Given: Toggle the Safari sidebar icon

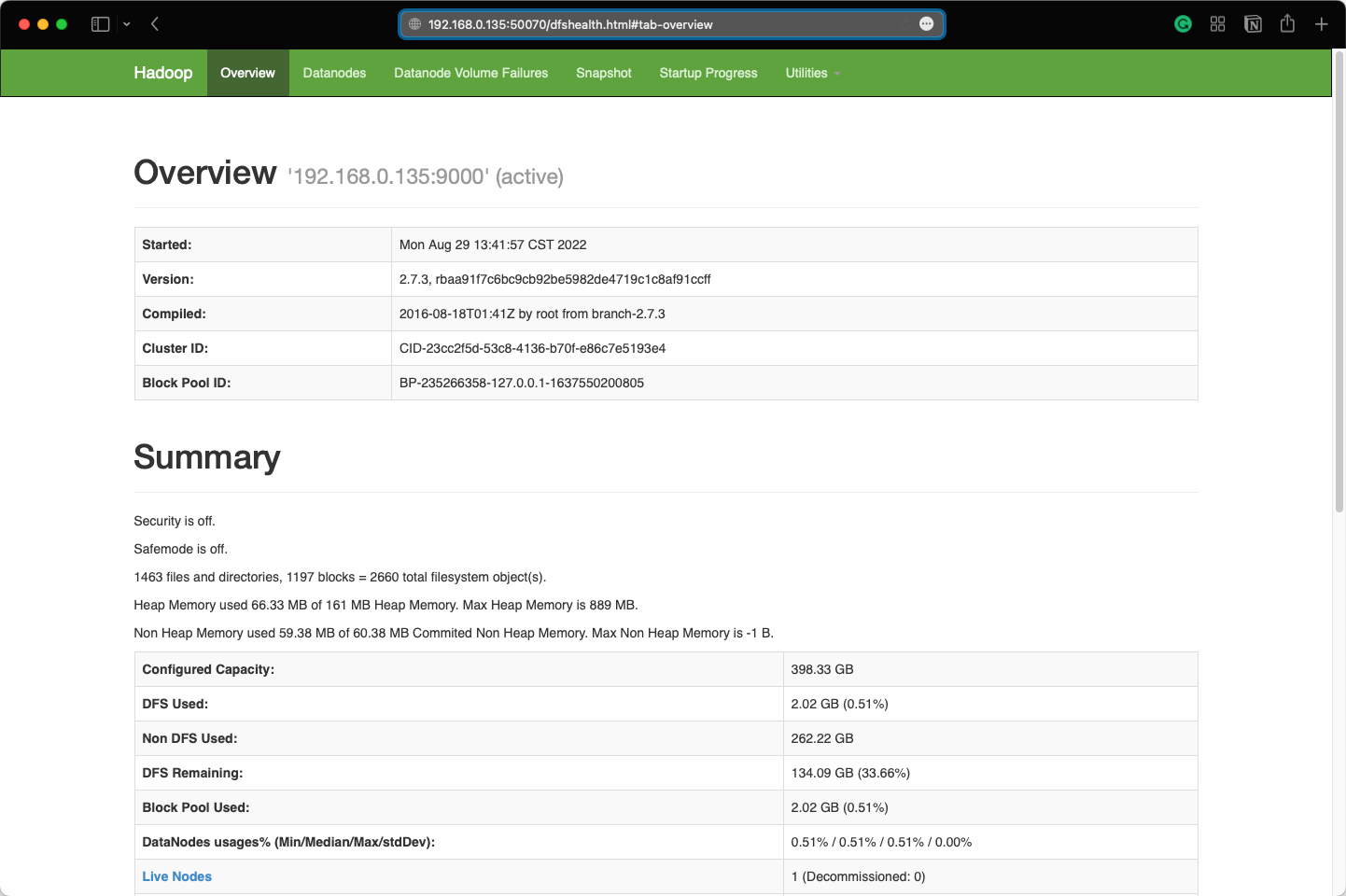Looking at the screenshot, I should tap(100, 24).
